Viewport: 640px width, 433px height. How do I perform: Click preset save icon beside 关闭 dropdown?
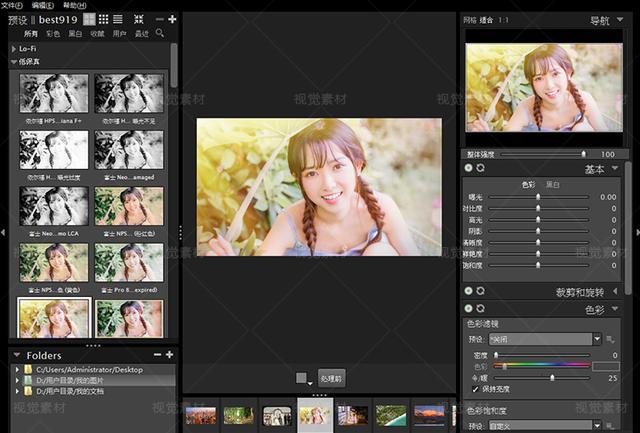[x=611, y=339]
